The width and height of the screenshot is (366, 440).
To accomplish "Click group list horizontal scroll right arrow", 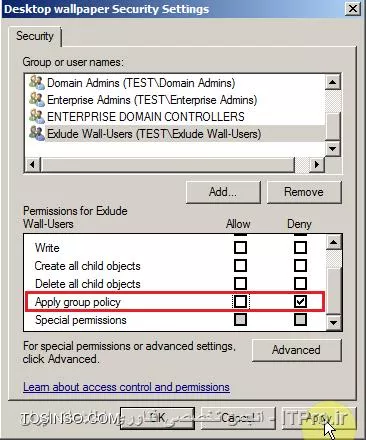I will (317, 164).
